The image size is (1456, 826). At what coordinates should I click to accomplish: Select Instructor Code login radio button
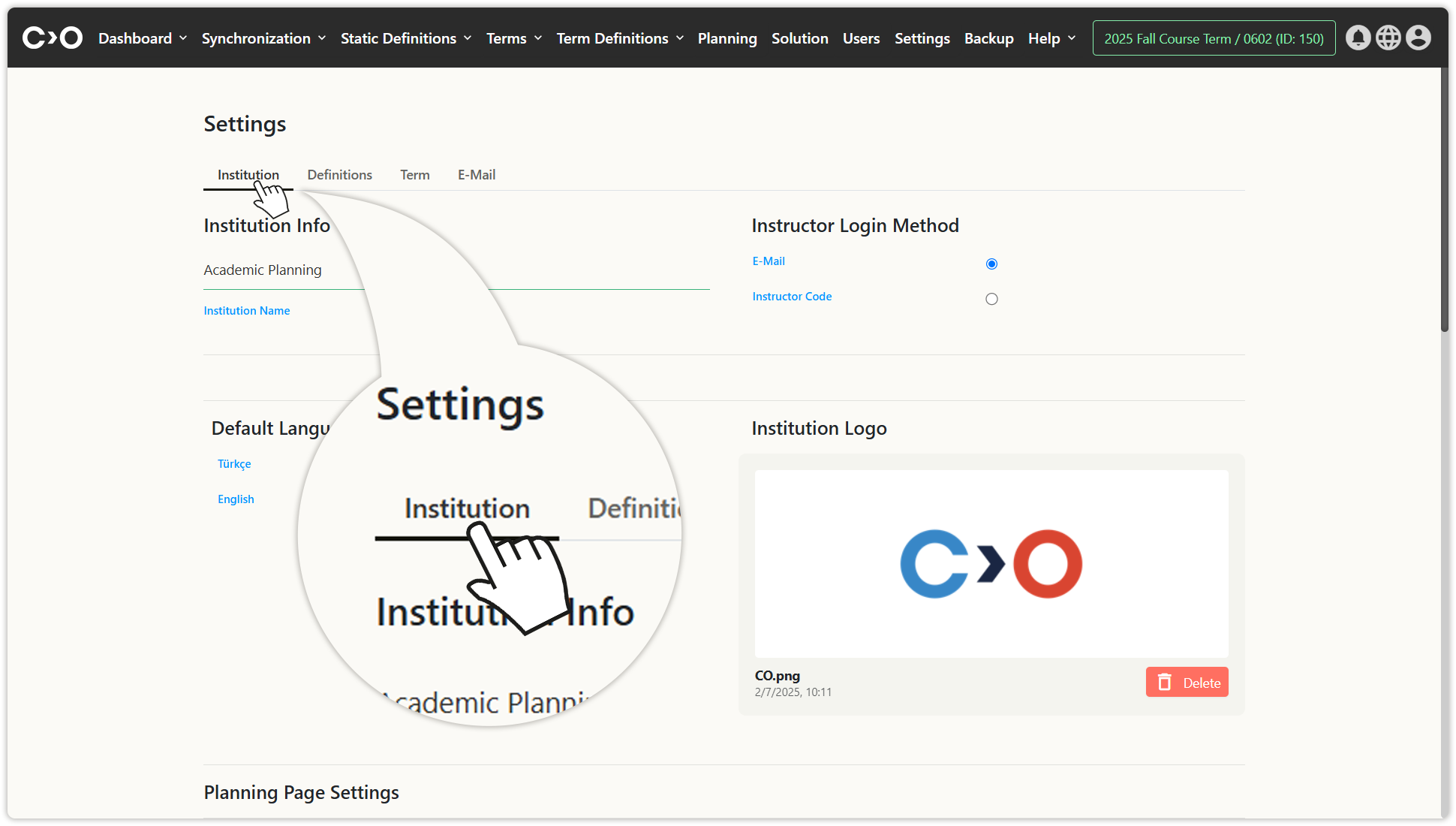pos(991,299)
